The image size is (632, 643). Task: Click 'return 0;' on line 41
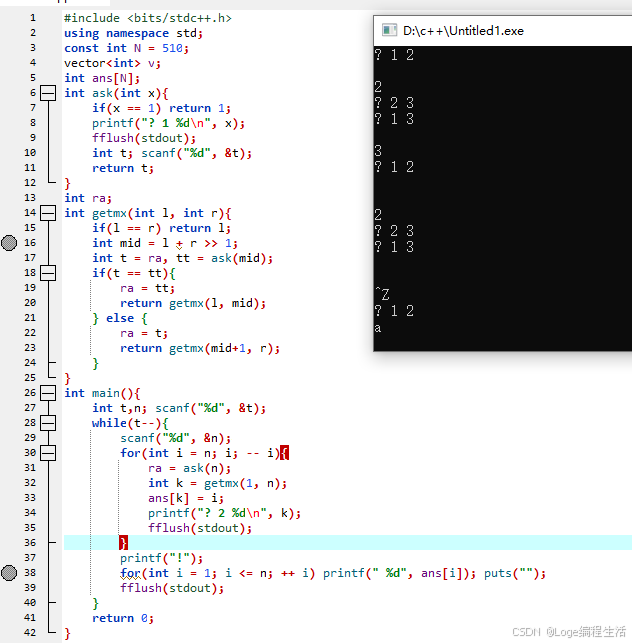123,618
